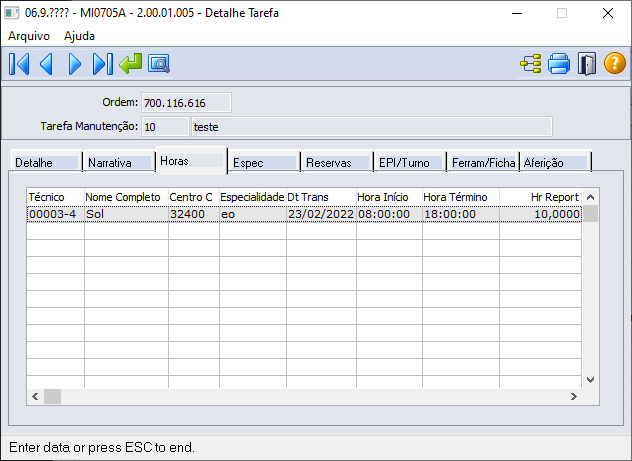Image resolution: width=632 pixels, height=461 pixels.
Task: Open the orange help question icon
Action: click(x=615, y=64)
